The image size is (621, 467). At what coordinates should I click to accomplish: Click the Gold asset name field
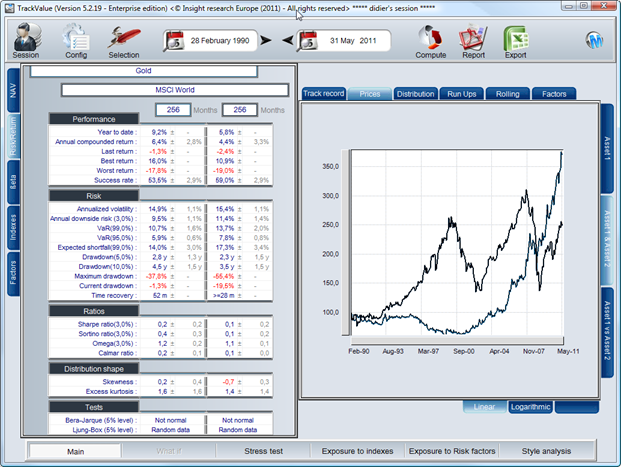point(143,71)
